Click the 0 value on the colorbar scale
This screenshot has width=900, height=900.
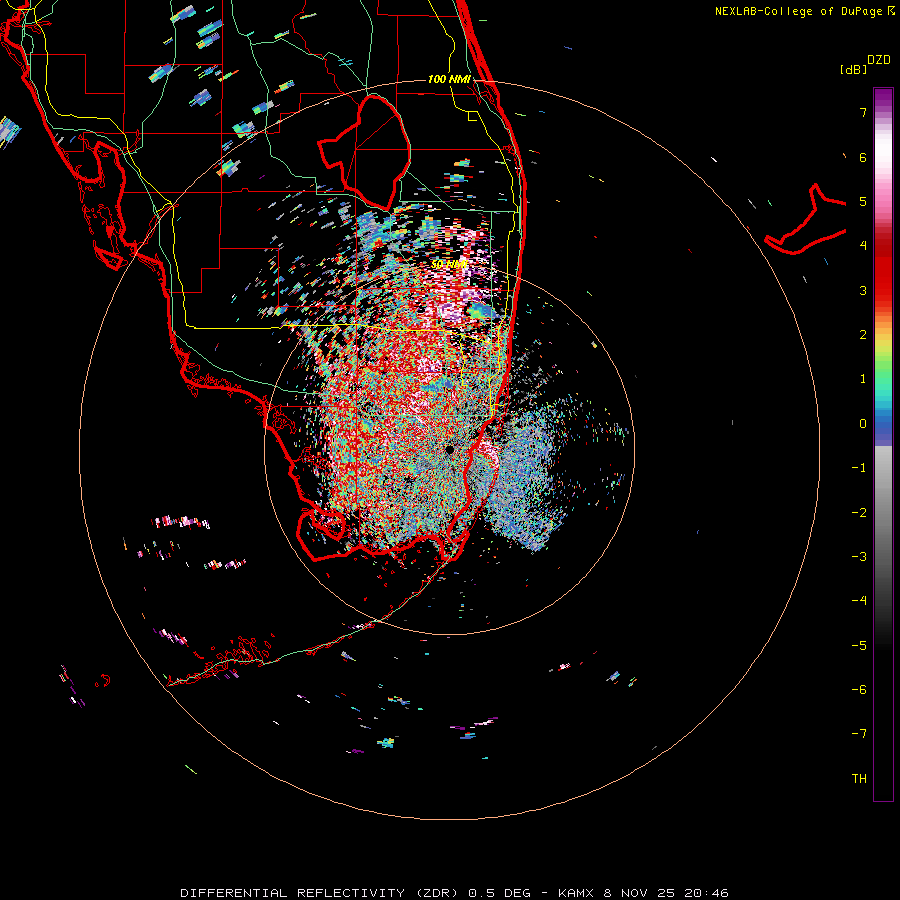tap(863, 424)
